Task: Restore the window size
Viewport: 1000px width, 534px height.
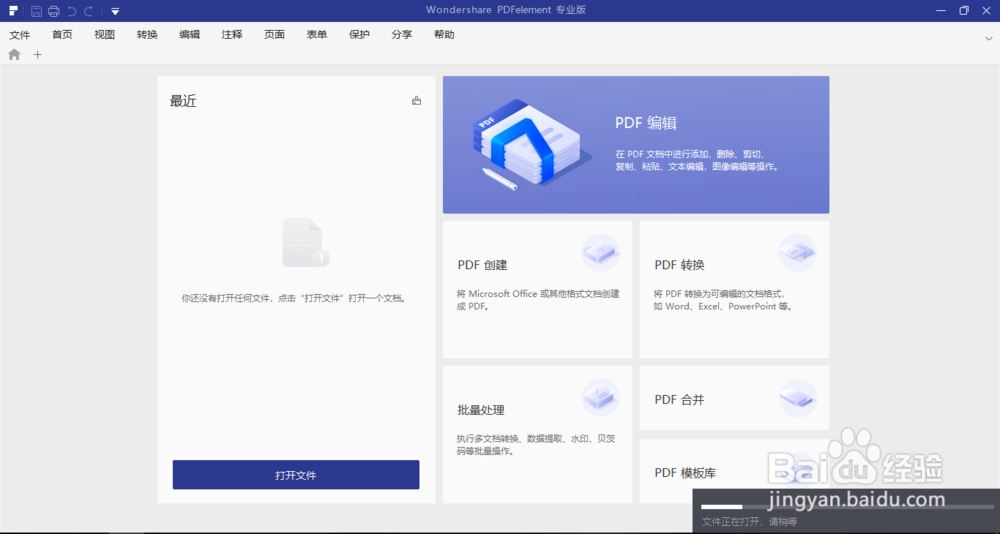Action: click(964, 11)
